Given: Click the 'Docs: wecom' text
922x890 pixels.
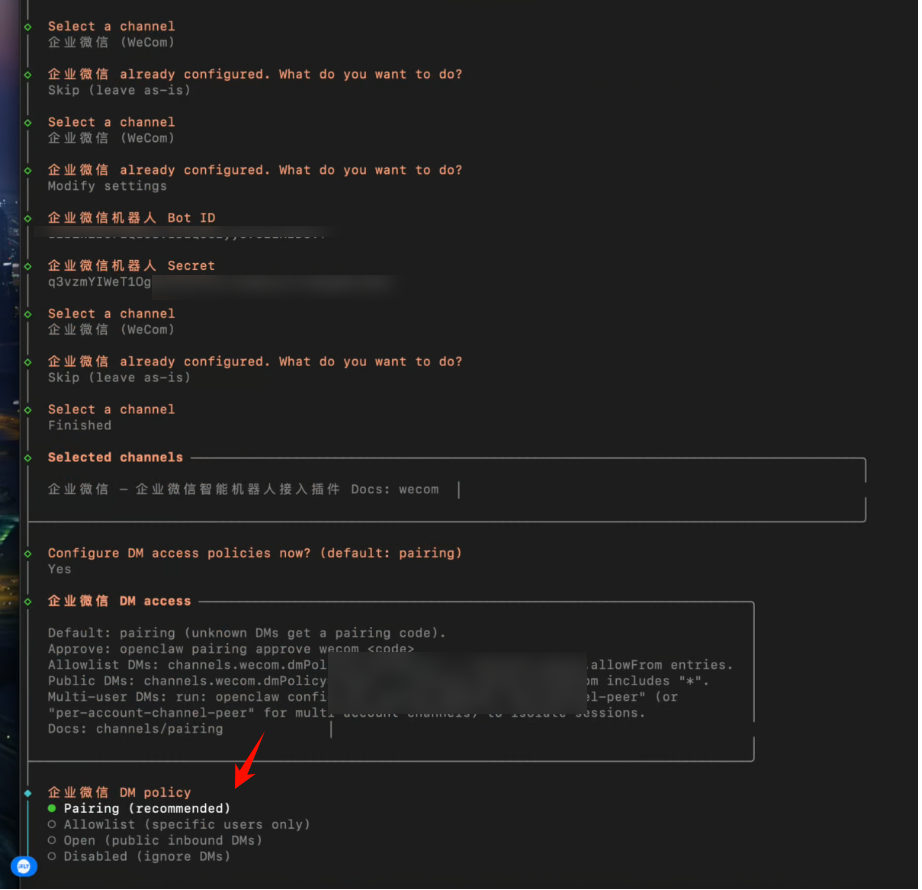Looking at the screenshot, I should [395, 490].
